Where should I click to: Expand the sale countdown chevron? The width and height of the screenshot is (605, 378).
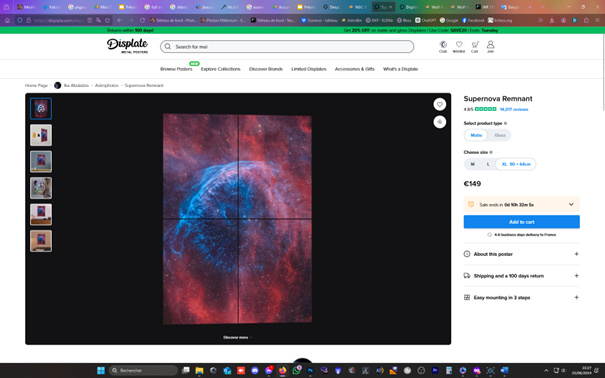pos(571,204)
